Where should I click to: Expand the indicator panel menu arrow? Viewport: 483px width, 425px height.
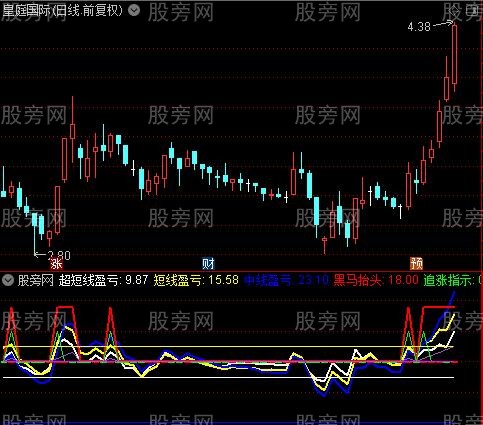pos(8,280)
